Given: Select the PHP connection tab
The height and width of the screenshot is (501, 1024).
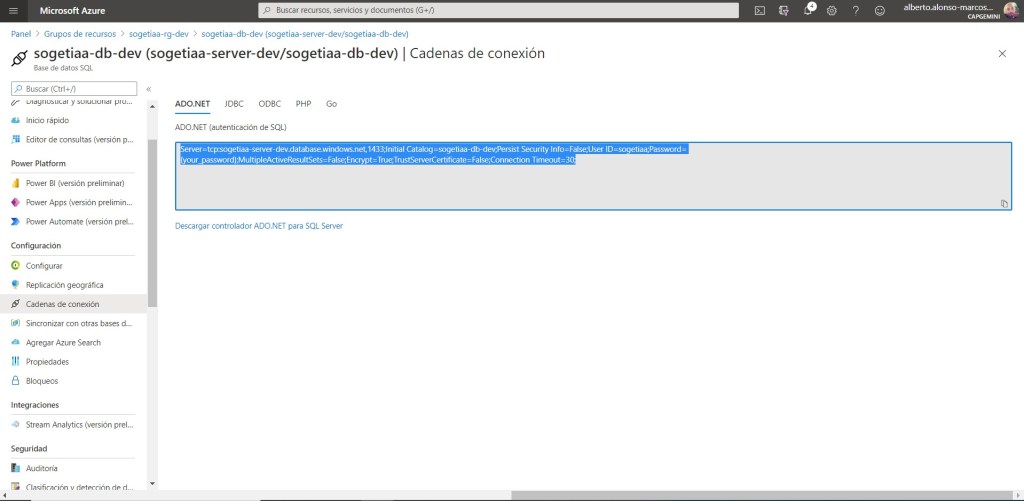Looking at the screenshot, I should pos(303,104).
